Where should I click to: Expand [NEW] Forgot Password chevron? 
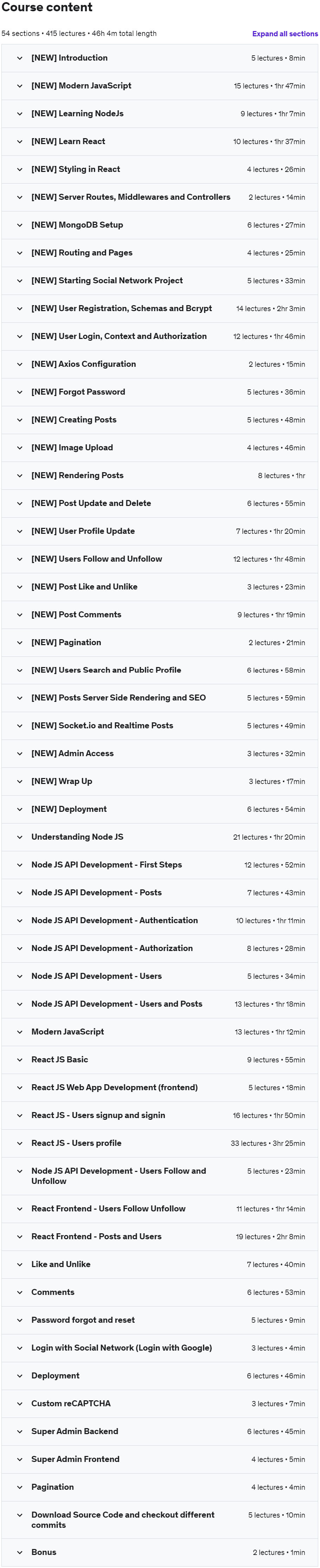click(x=19, y=392)
